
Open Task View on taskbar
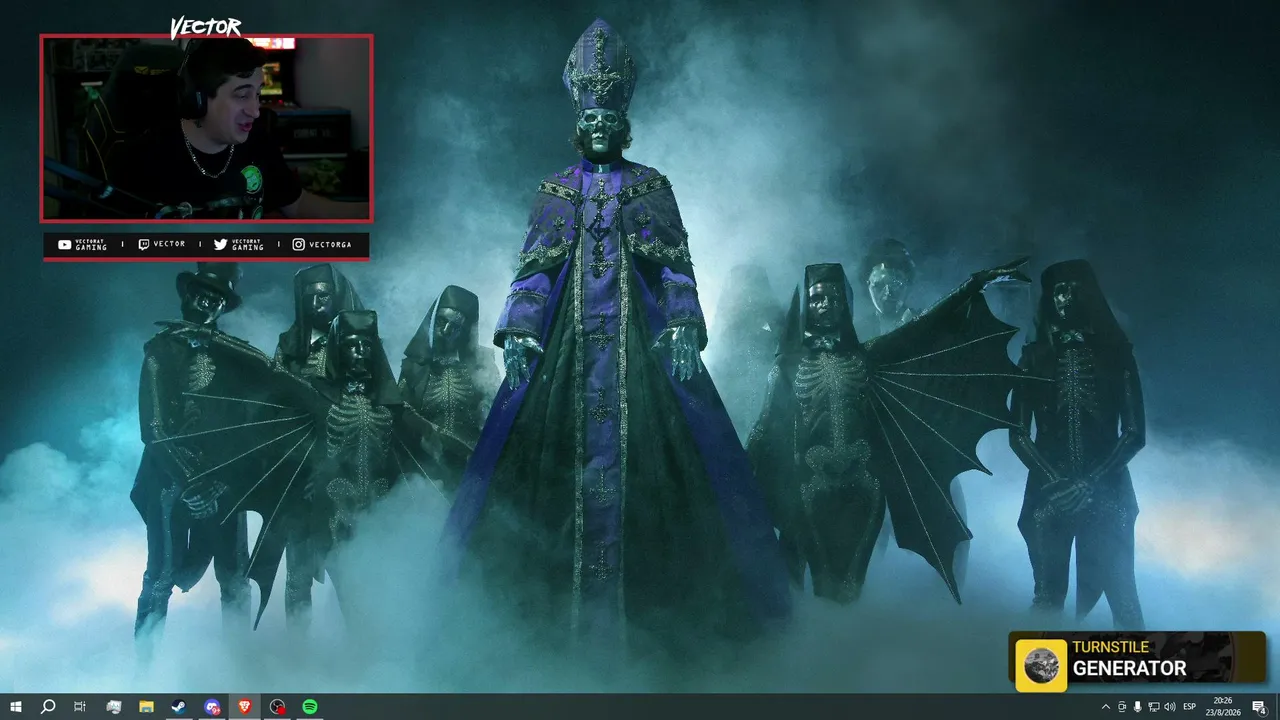tap(80, 707)
